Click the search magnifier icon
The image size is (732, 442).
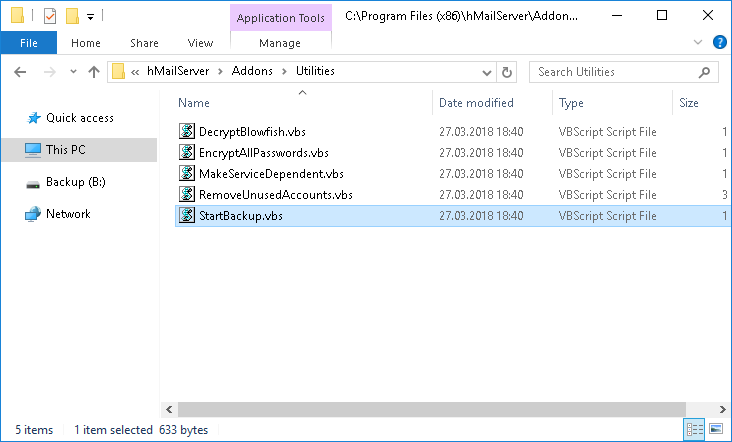704,72
